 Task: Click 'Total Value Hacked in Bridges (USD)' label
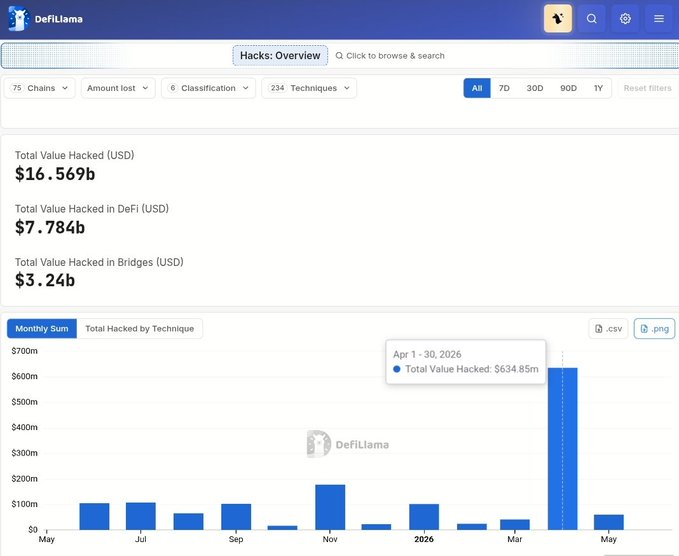(99, 262)
